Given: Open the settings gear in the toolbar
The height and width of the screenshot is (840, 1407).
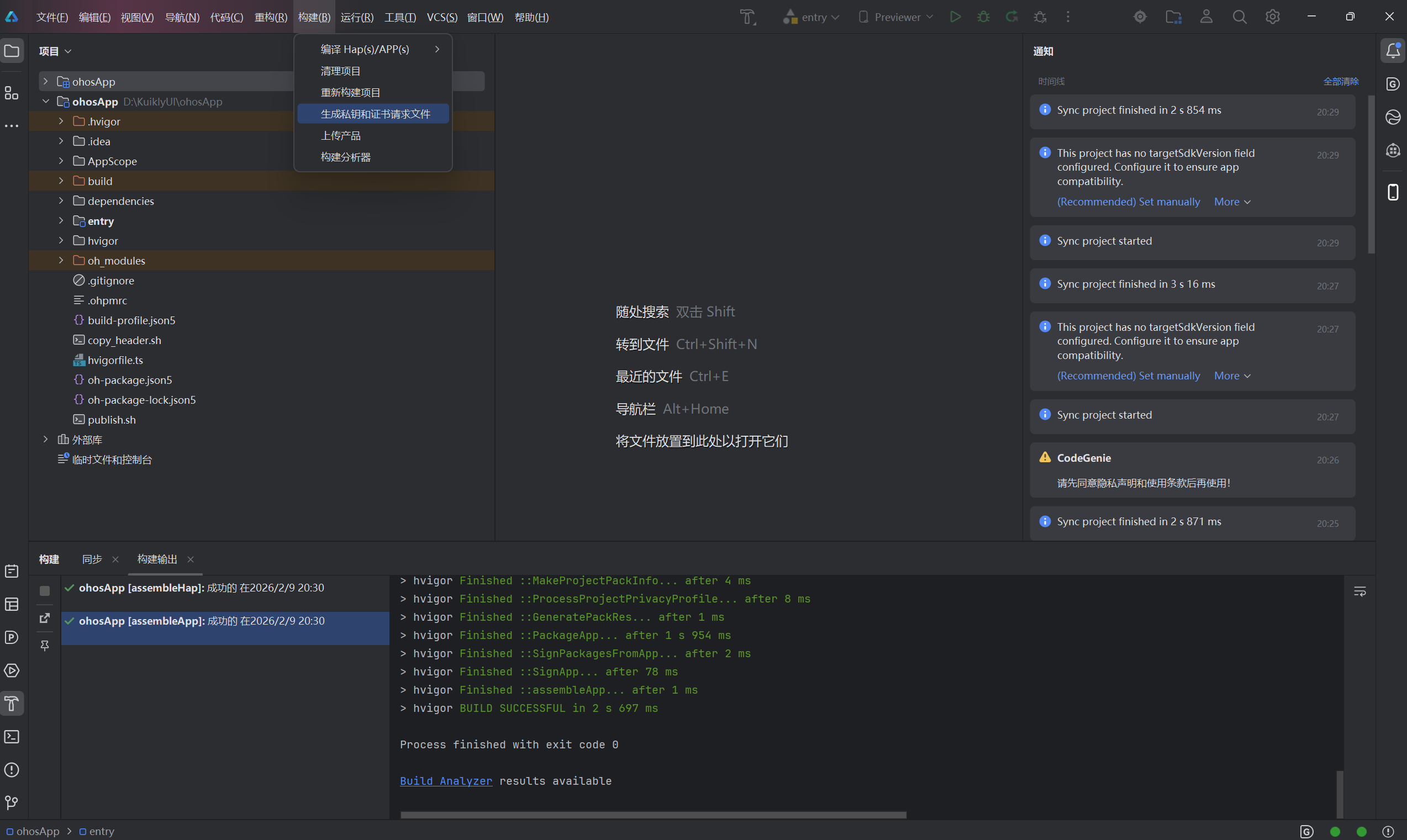Looking at the screenshot, I should coord(1273,17).
